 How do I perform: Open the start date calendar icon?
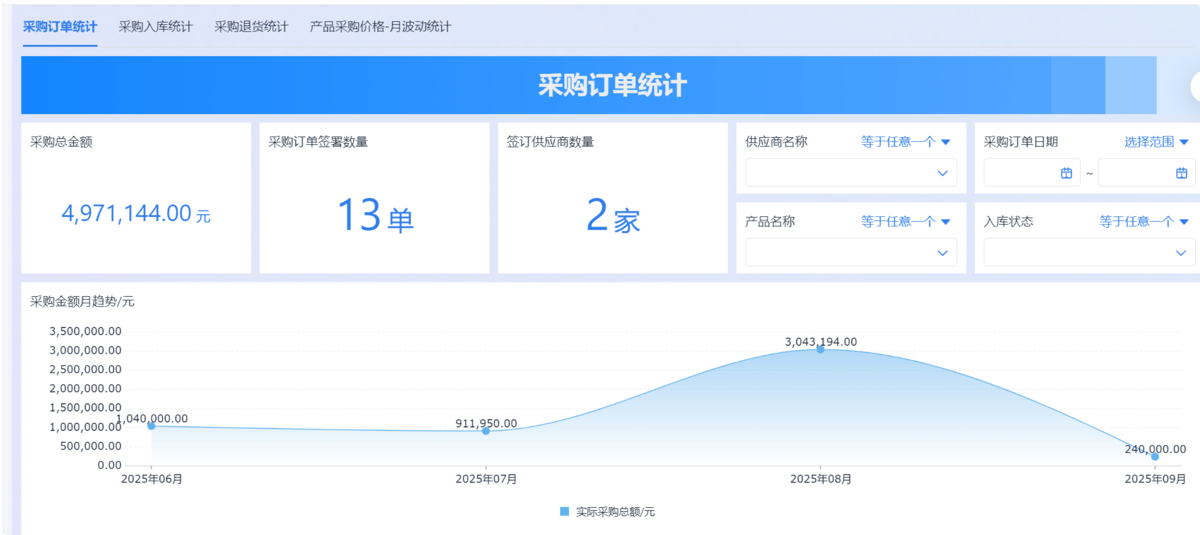click(x=1066, y=173)
